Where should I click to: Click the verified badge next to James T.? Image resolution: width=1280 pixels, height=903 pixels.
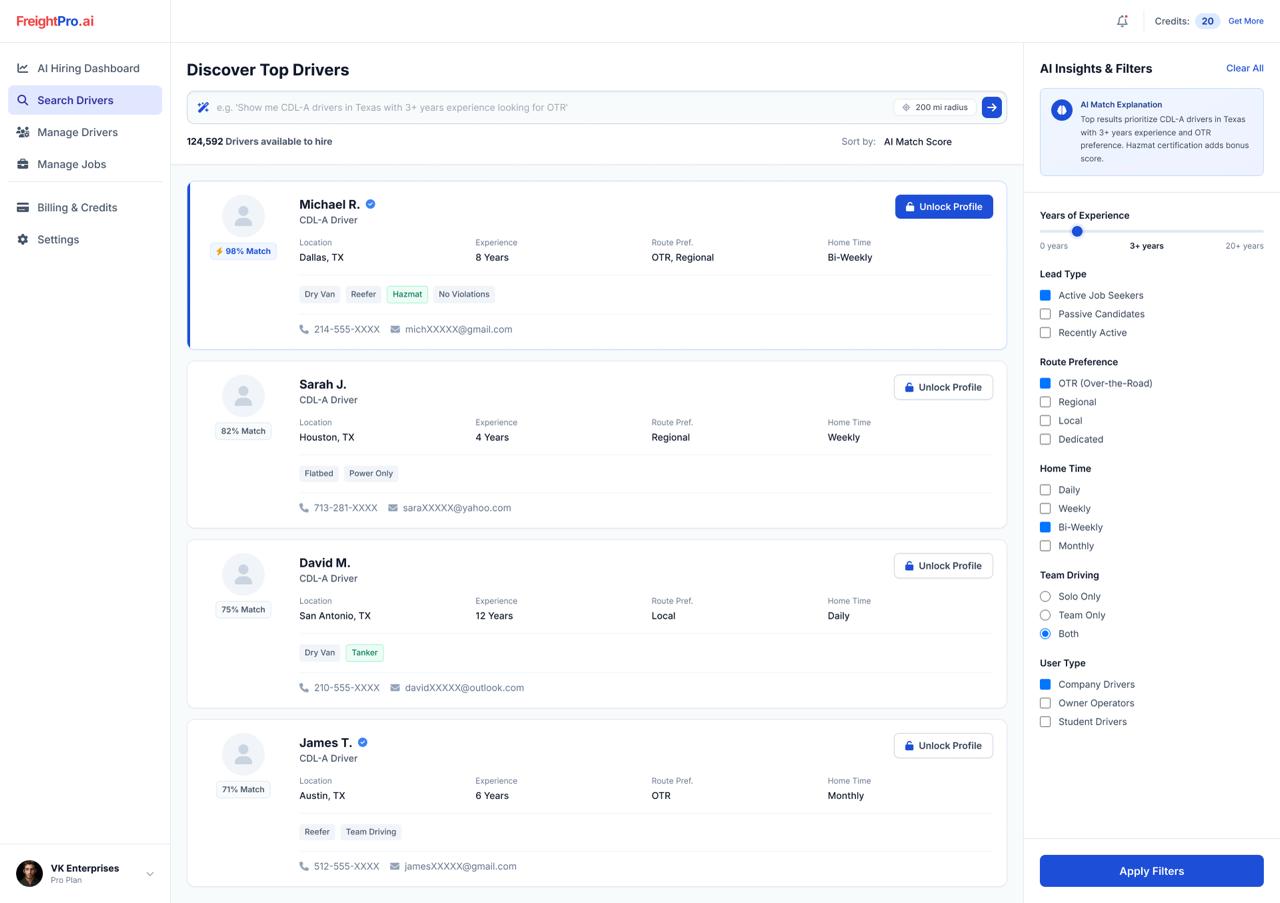(x=363, y=742)
